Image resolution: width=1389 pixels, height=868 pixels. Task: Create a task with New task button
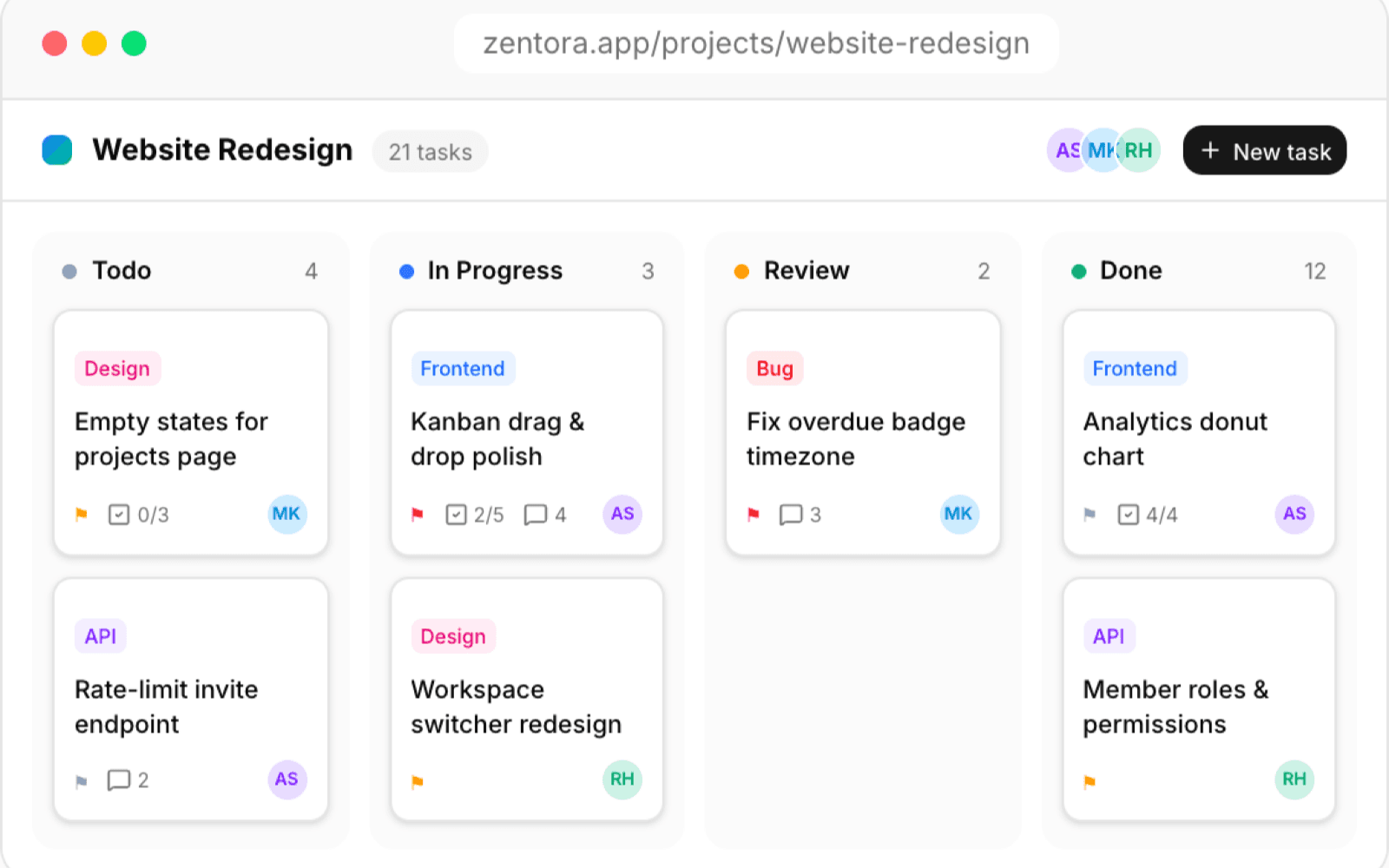coord(1265,150)
